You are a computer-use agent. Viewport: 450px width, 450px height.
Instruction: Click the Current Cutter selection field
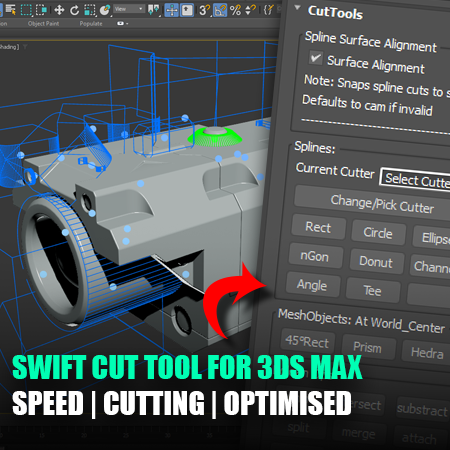[415, 180]
